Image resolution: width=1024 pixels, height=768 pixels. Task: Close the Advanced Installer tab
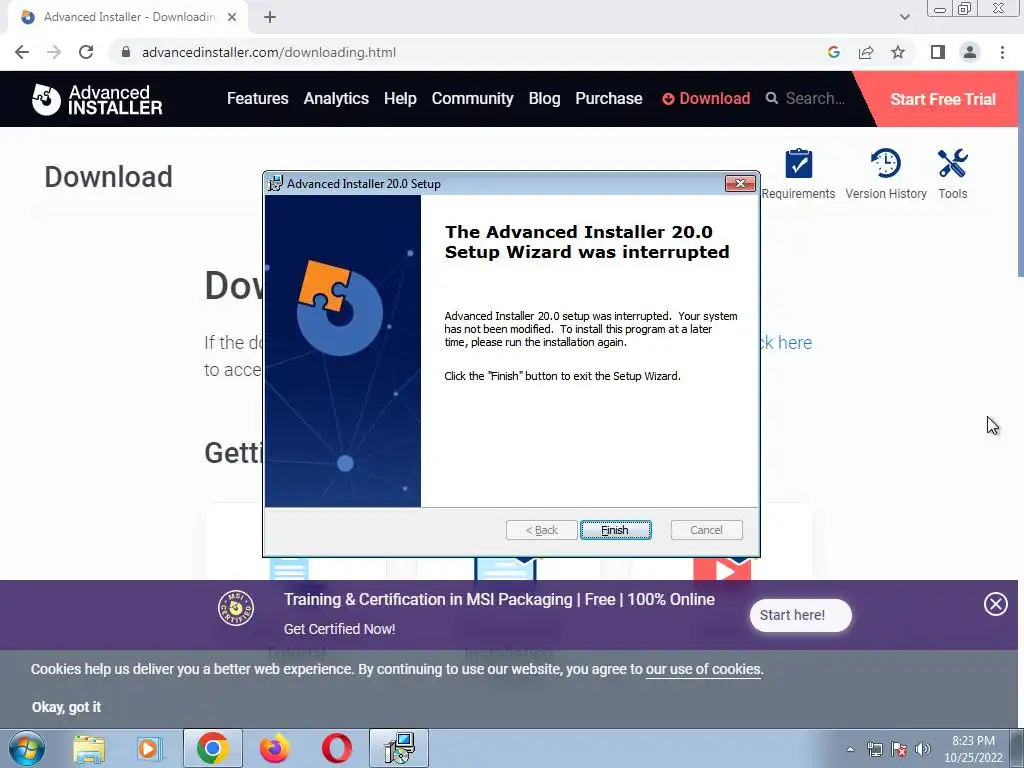232,17
